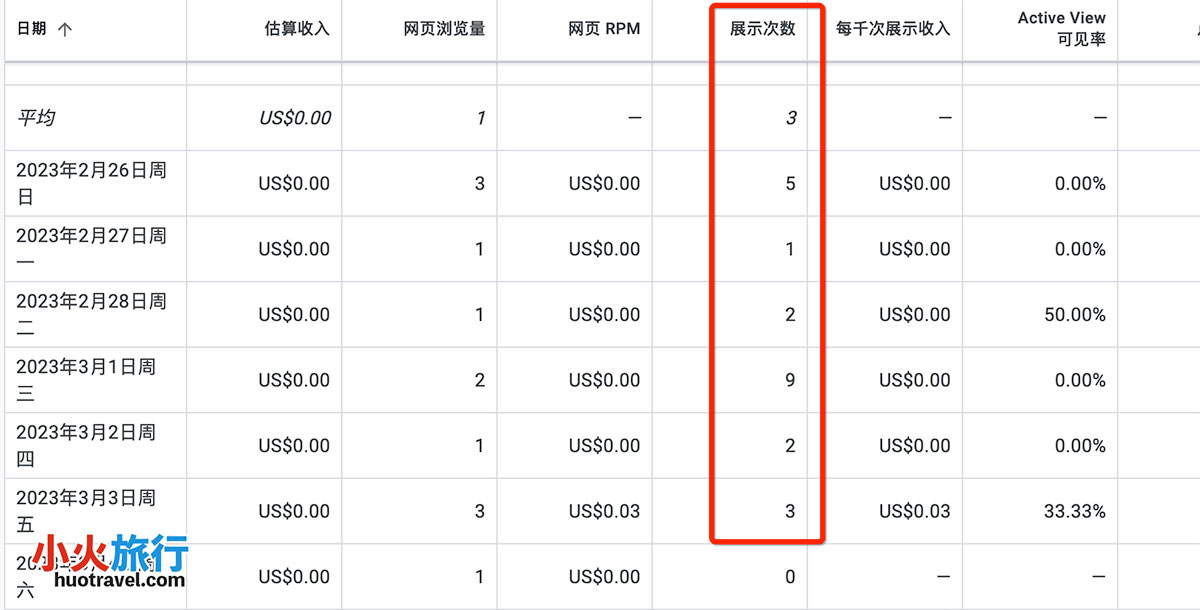This screenshot has width=1200, height=610.
Task: Click the 网页 RPM column header
Action: pyautogui.click(x=604, y=29)
